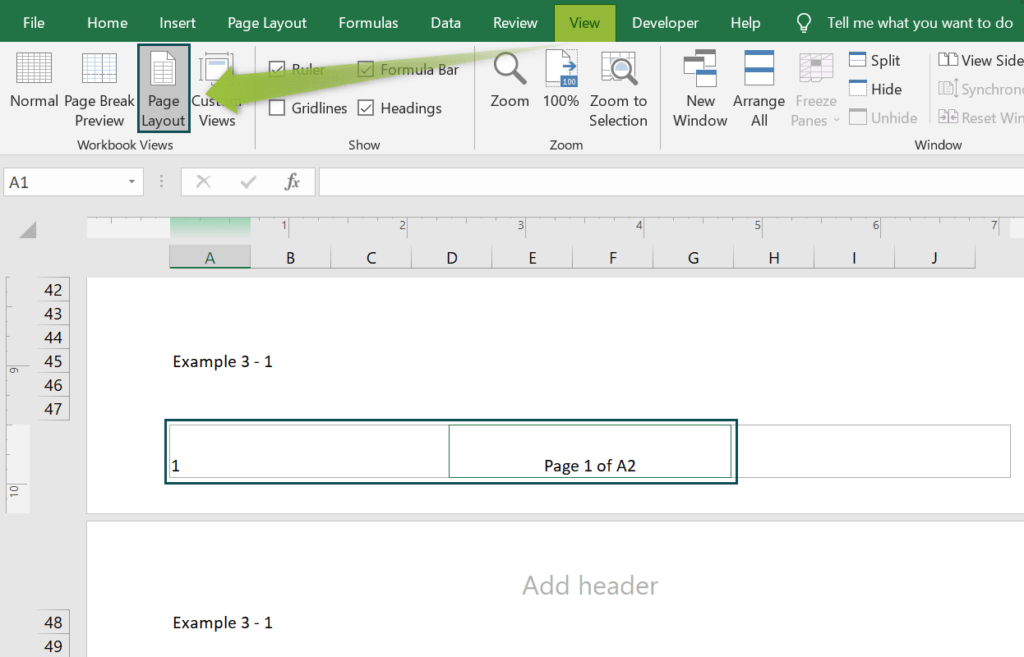Select column F header

tap(612, 257)
